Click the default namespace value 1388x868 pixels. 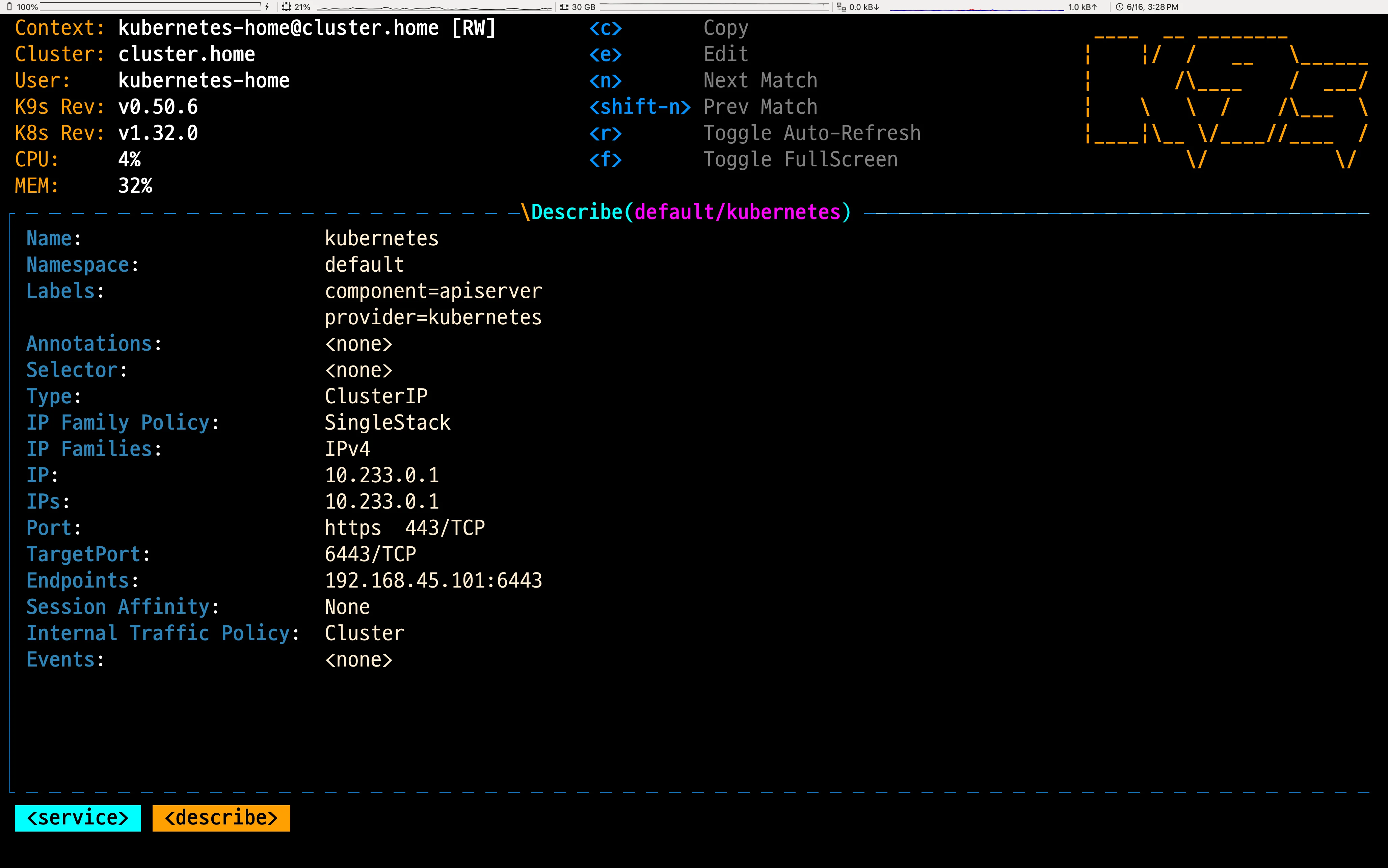click(x=364, y=264)
